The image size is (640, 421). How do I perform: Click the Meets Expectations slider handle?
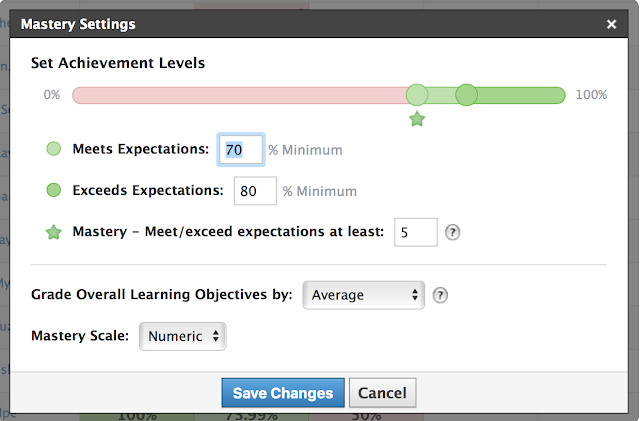click(417, 95)
